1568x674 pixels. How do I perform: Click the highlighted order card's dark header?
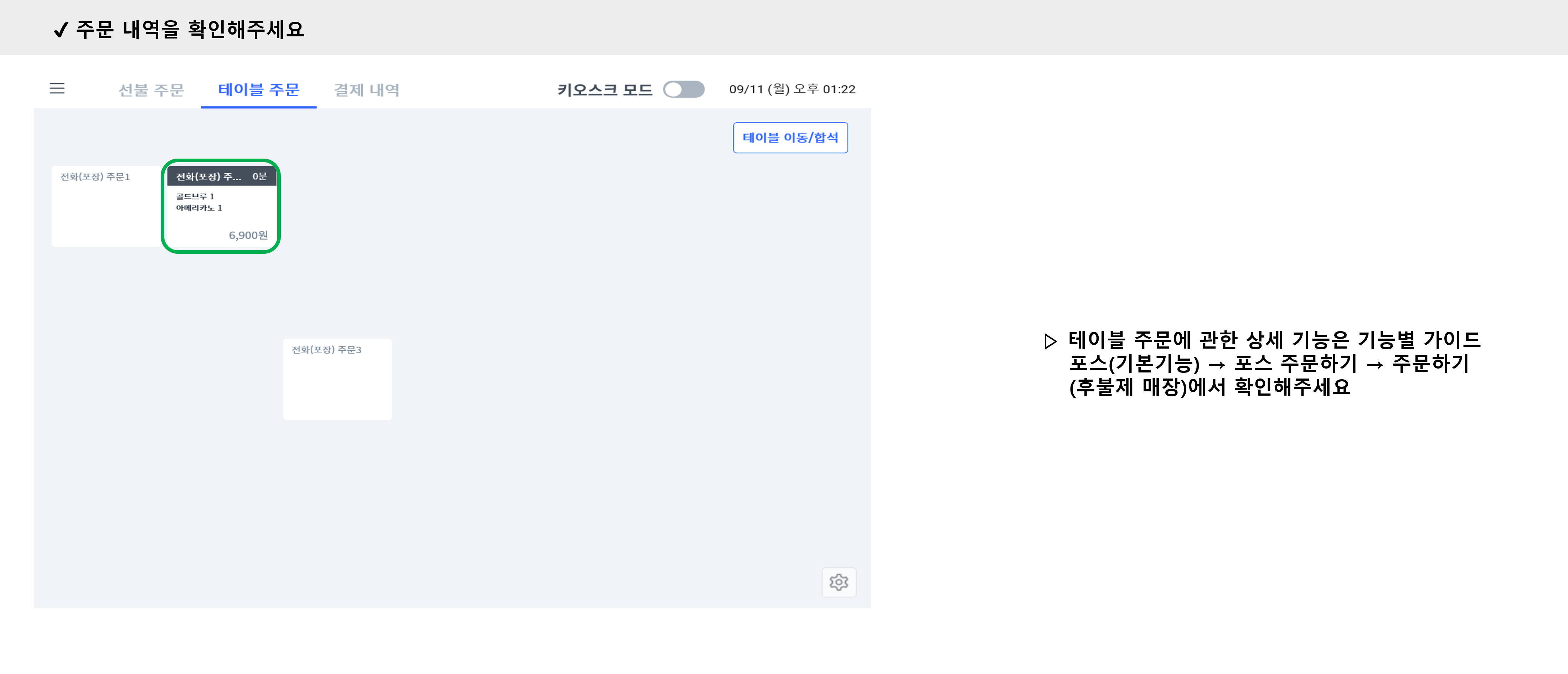coord(210,176)
